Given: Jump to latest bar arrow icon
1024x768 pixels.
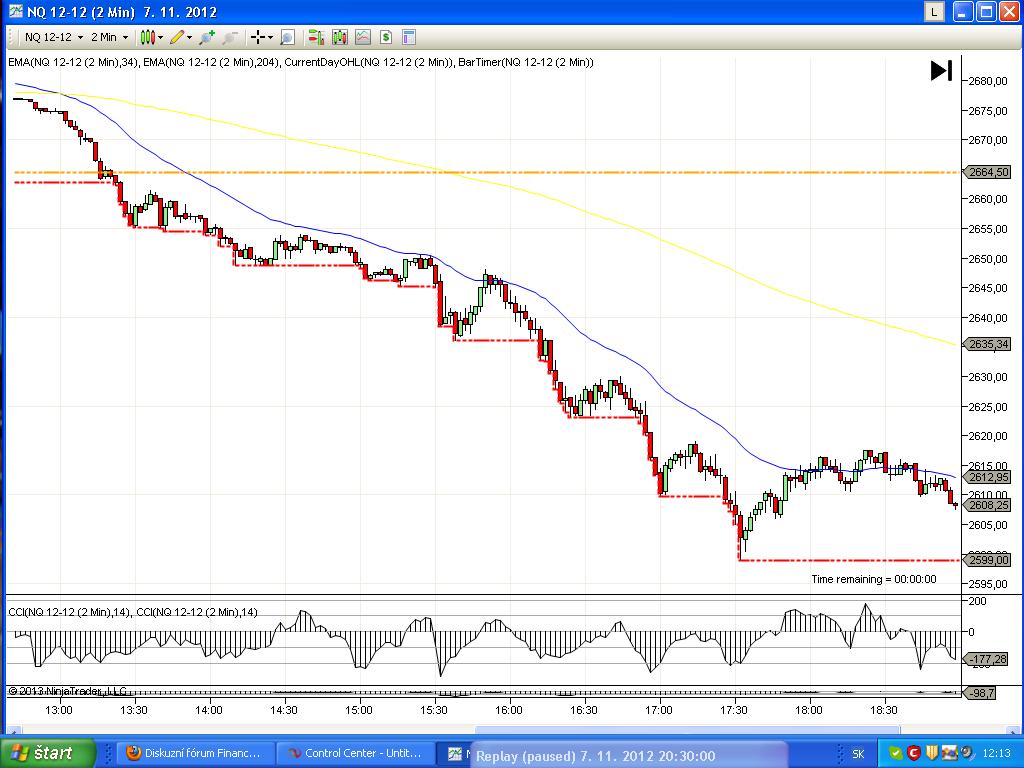Looking at the screenshot, I should point(941,71).
